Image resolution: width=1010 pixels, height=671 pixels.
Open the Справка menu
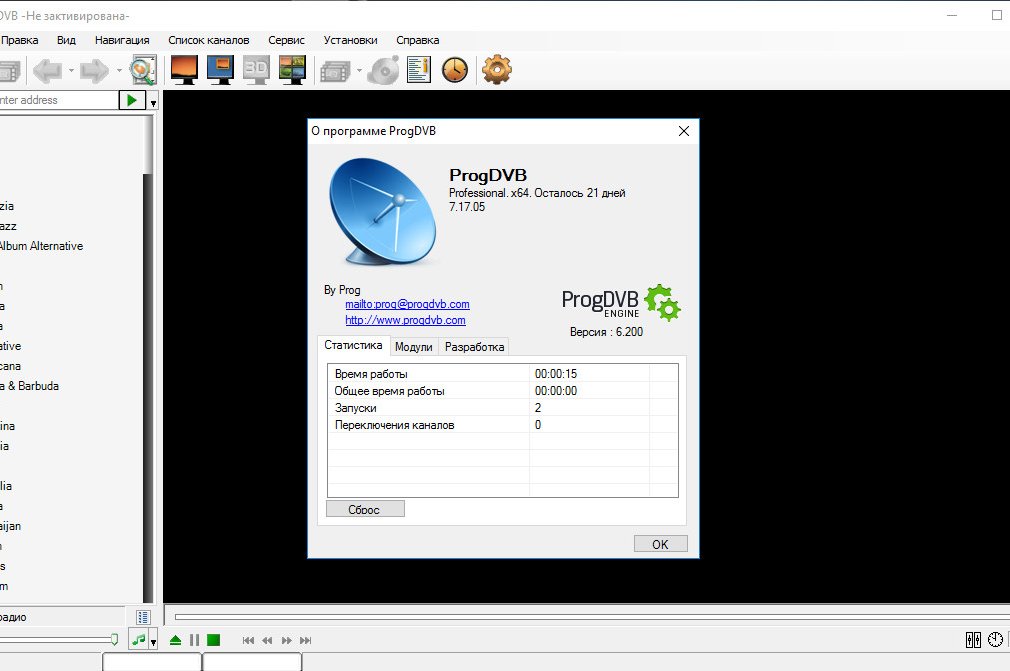[417, 40]
